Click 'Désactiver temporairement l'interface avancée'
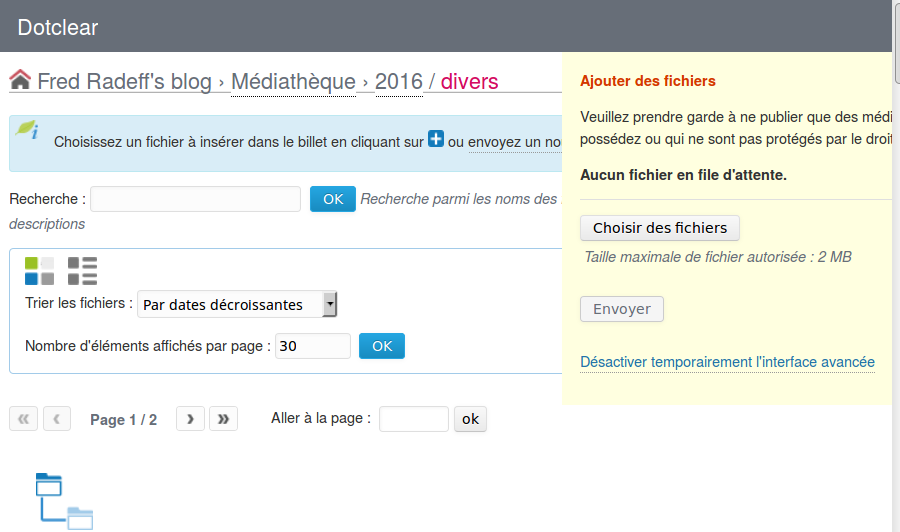 point(727,362)
